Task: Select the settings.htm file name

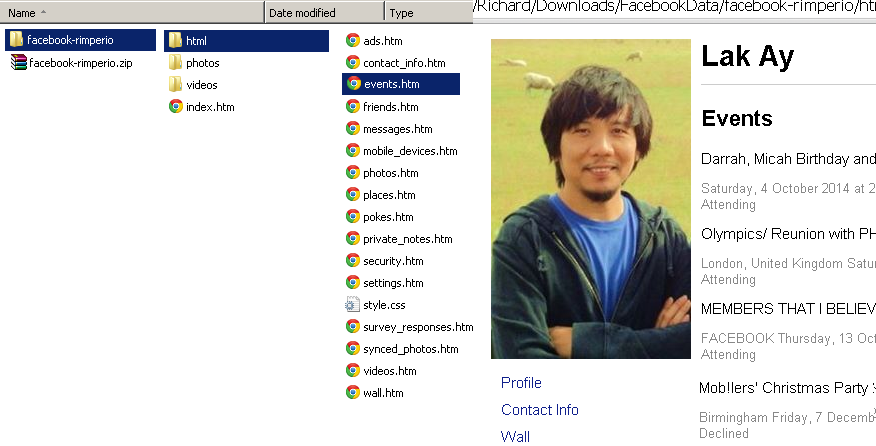Action: (x=393, y=283)
